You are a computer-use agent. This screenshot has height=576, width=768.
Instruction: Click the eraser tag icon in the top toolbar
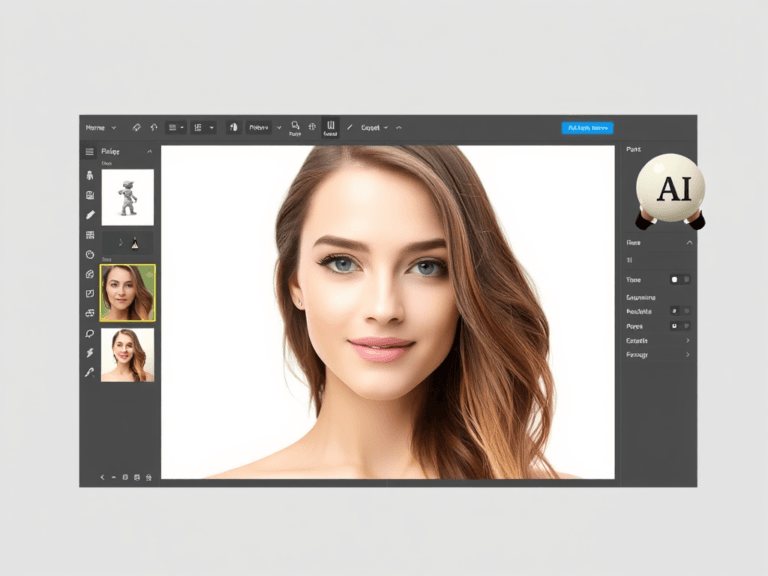coord(137,127)
